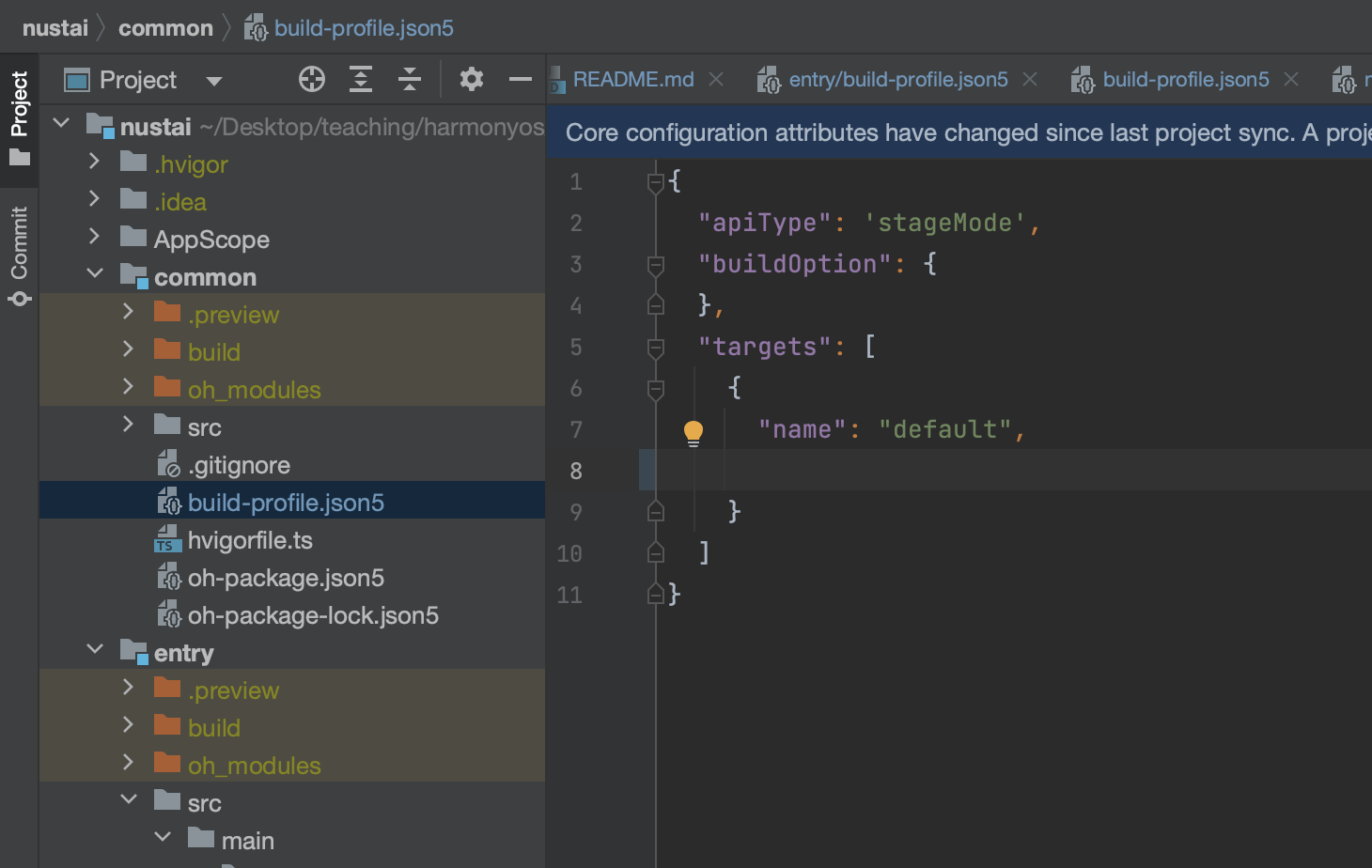Click the "buildOption" key in editor
Screen dimensions: 1372x868
click(794, 264)
